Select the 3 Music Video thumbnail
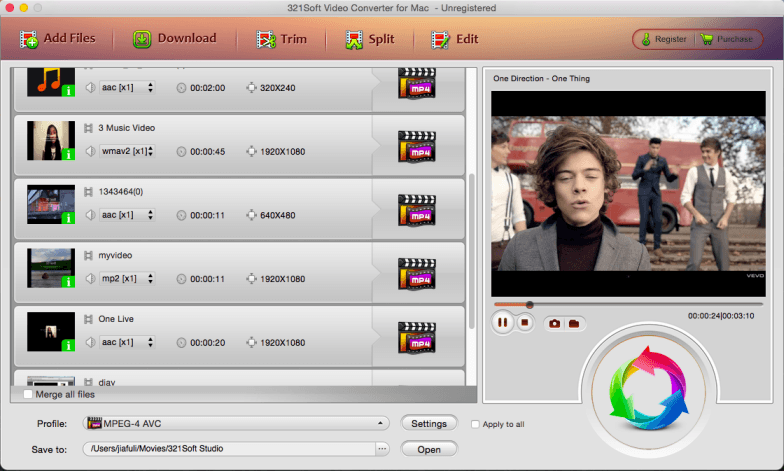784x471 pixels. click(51, 140)
